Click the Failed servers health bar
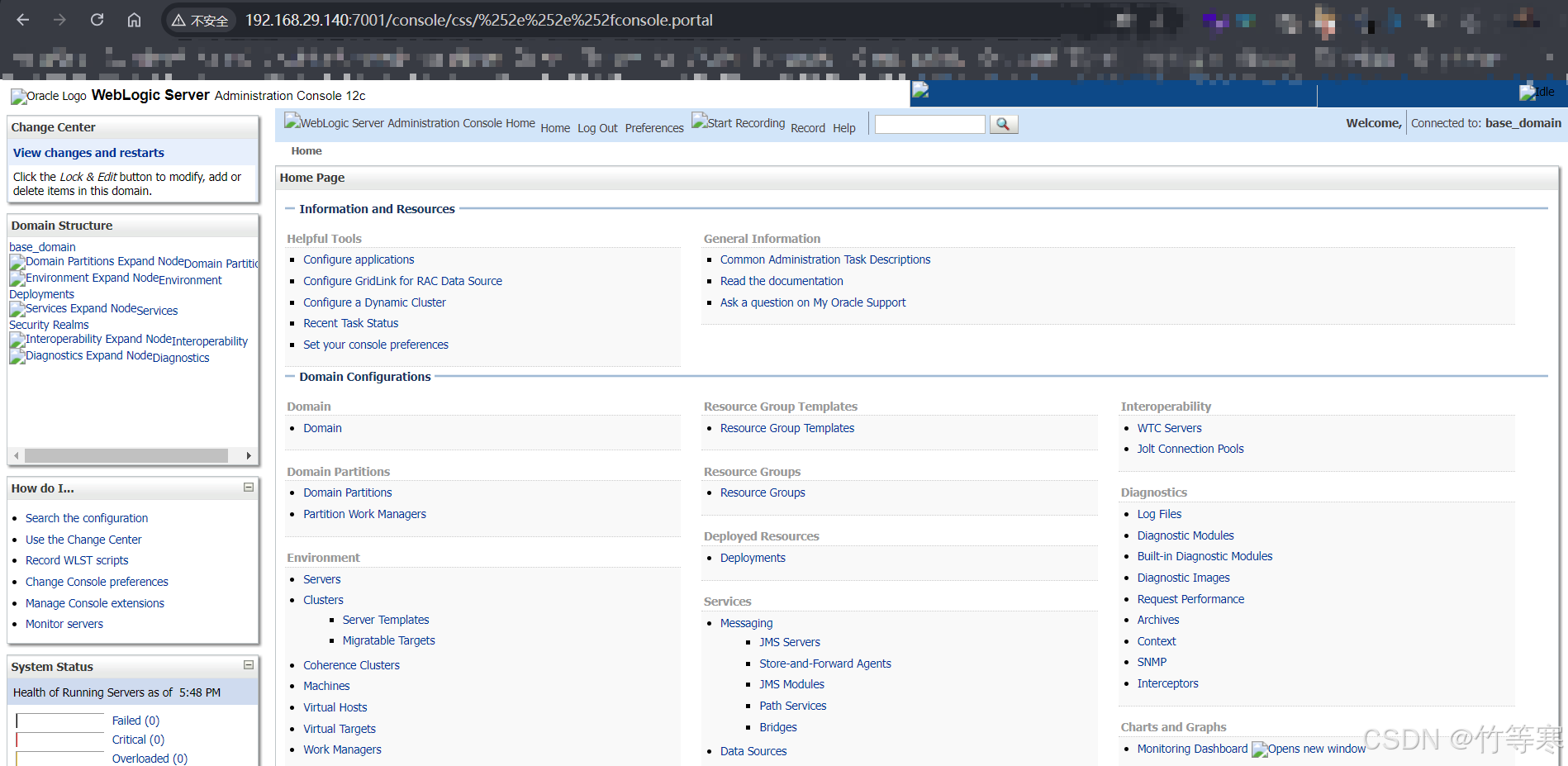The image size is (1568, 766). [x=60, y=721]
